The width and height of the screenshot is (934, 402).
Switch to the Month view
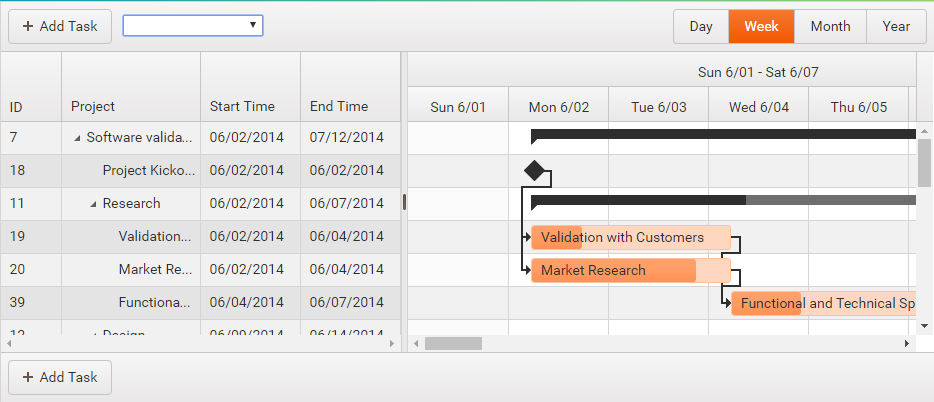[x=830, y=27]
